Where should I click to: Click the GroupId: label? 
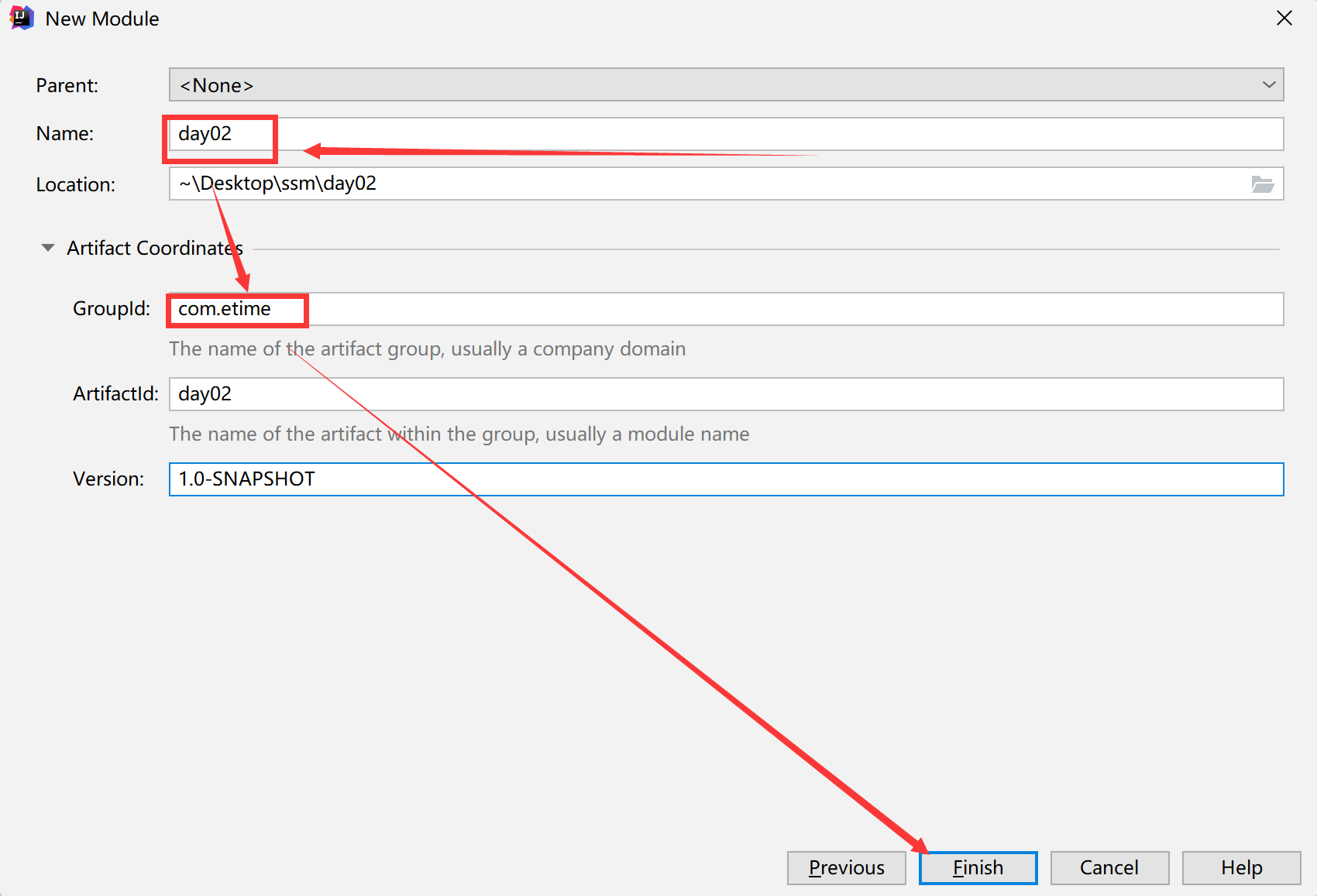click(x=112, y=309)
